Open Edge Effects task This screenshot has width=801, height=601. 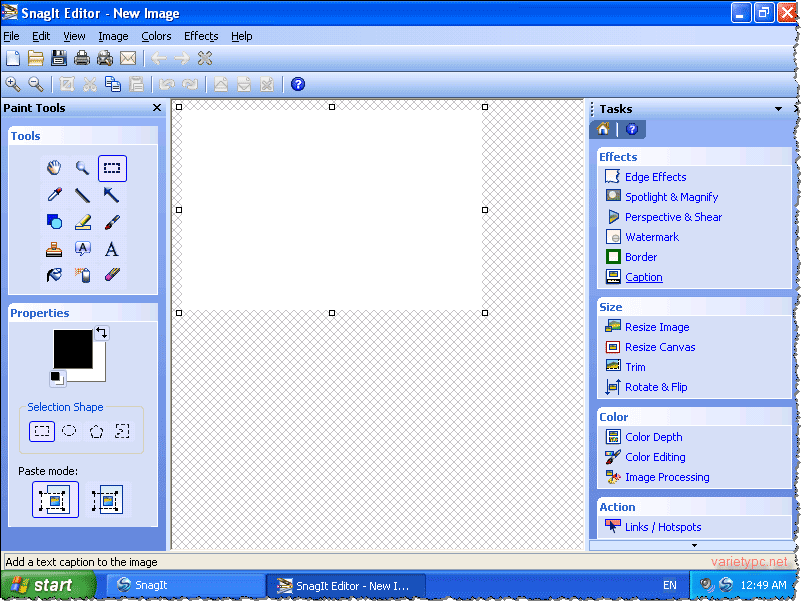[x=646, y=177]
